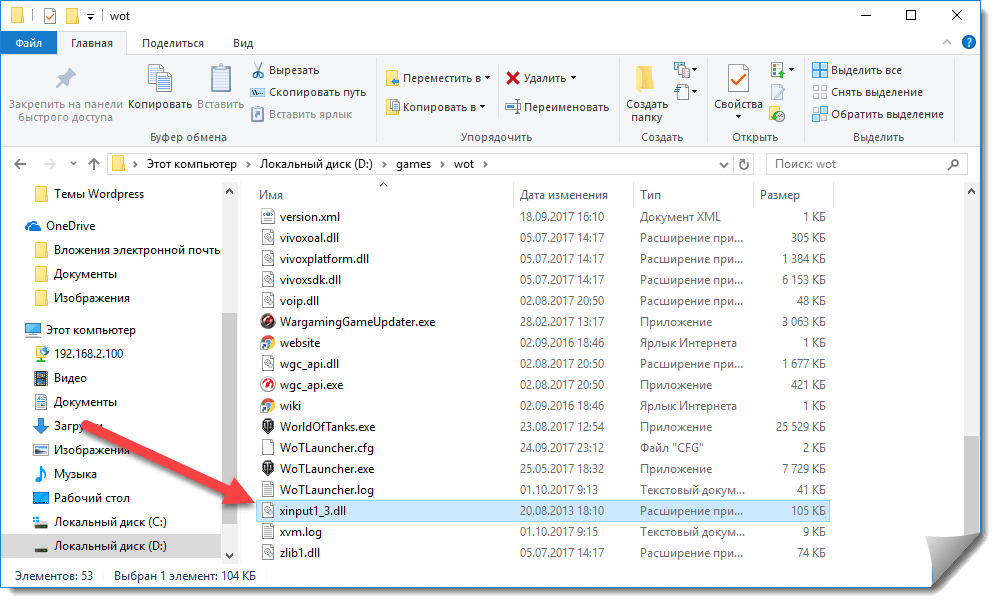Screen dimensions: 996x603
Task: Click Переименовать button
Action: (557, 107)
